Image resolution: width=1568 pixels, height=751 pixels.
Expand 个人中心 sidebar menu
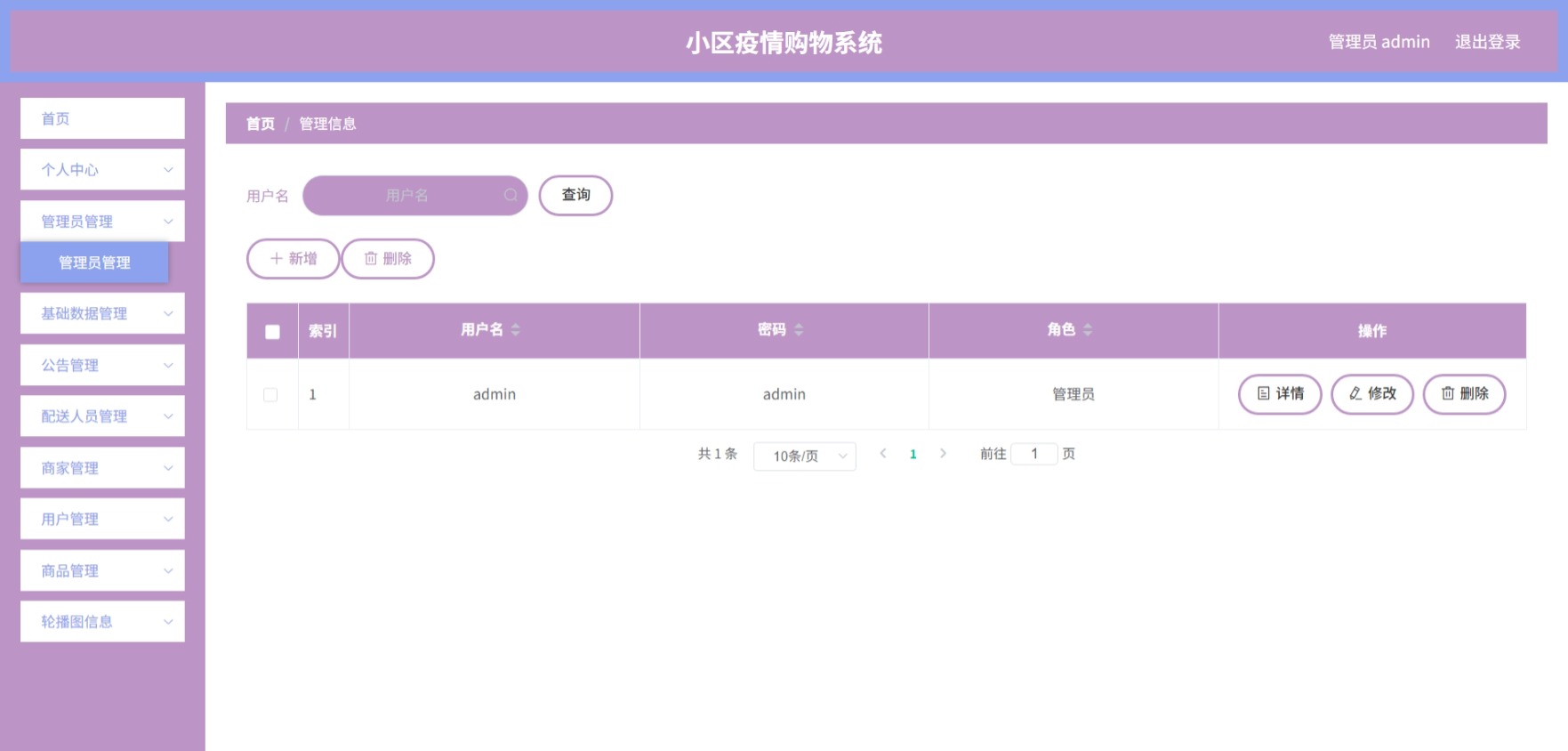point(102,169)
